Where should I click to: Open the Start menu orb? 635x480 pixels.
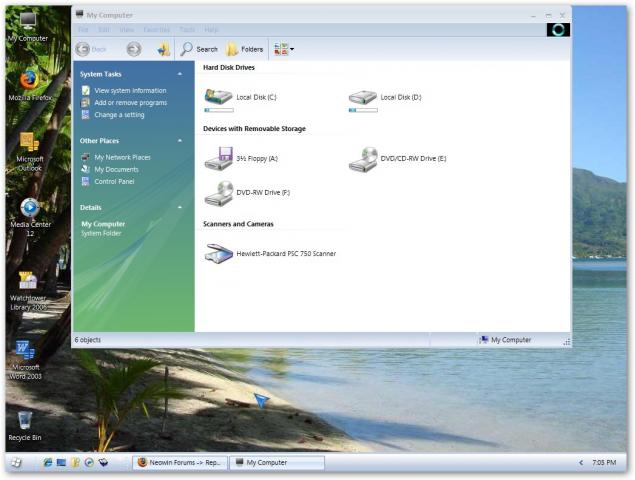pyautogui.click(x=16, y=463)
